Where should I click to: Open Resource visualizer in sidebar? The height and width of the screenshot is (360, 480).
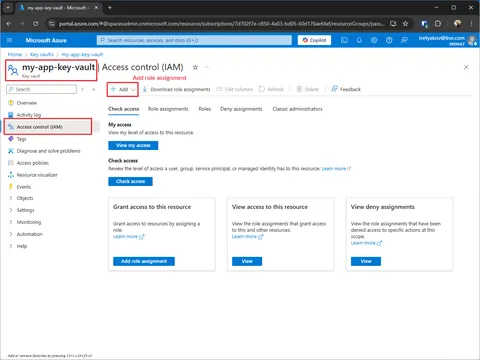37,175
